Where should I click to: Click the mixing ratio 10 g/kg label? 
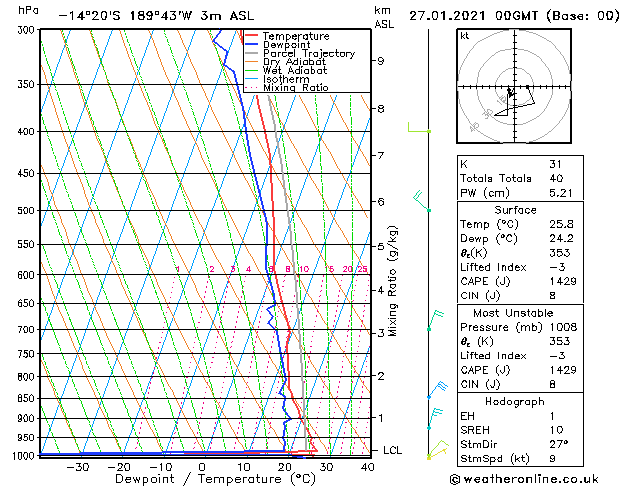304,269
